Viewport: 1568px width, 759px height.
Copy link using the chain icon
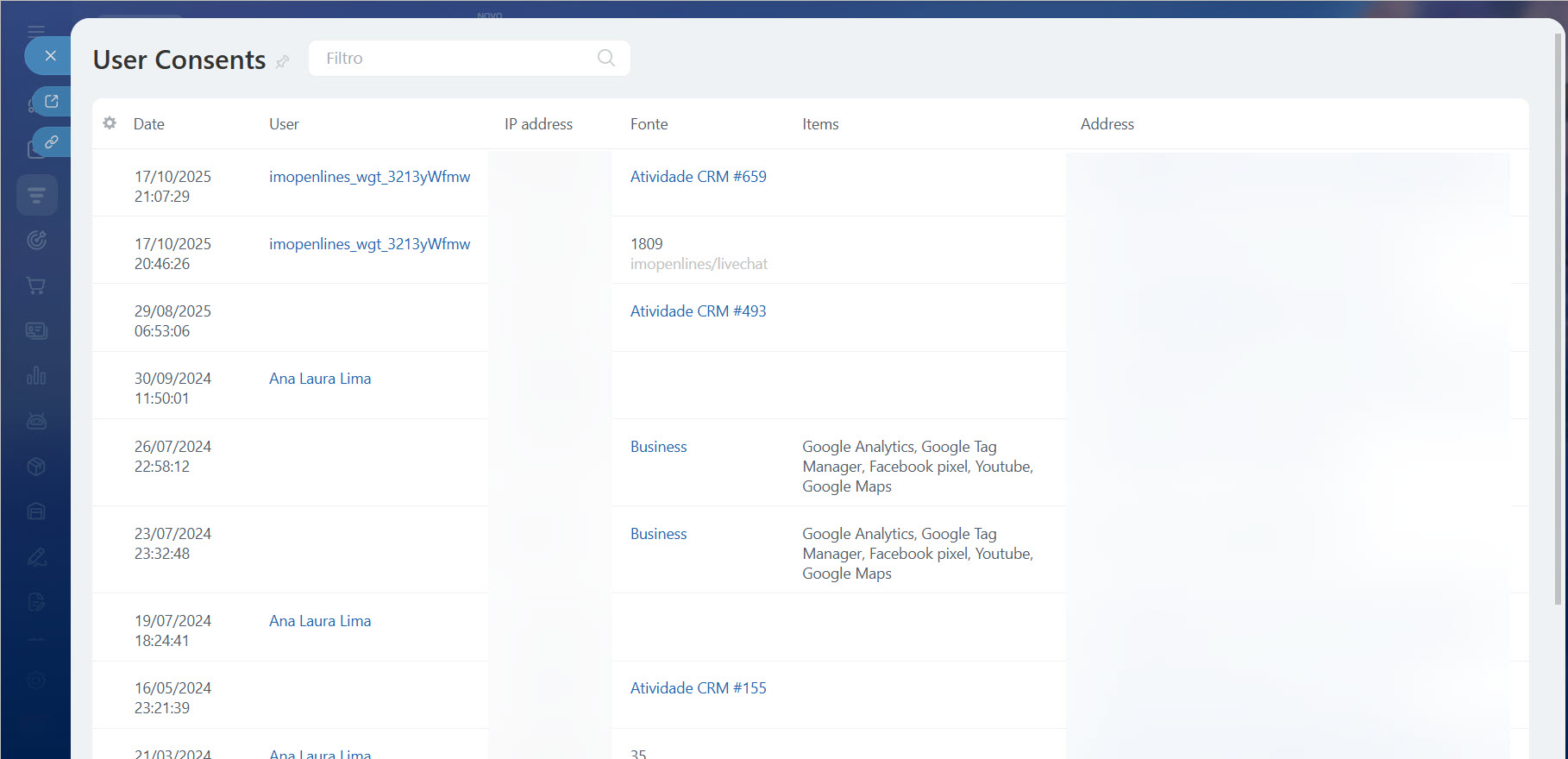[x=52, y=141]
